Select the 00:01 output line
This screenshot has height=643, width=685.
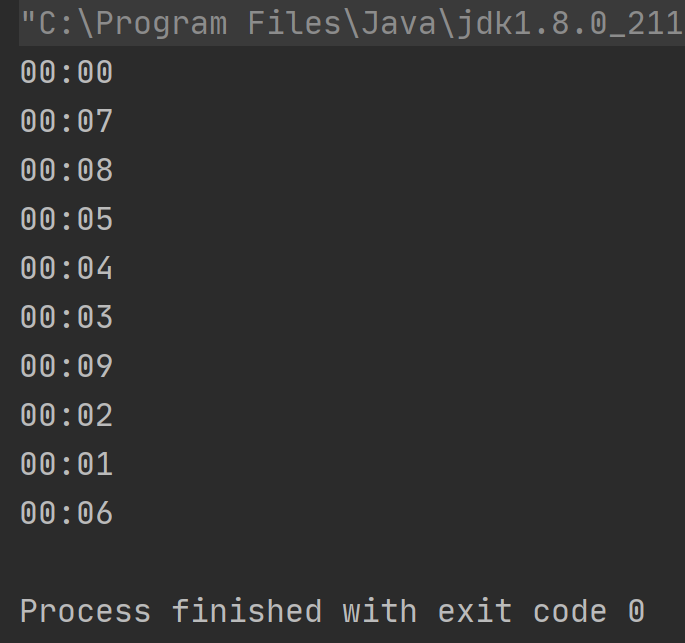pyautogui.click(x=66, y=463)
